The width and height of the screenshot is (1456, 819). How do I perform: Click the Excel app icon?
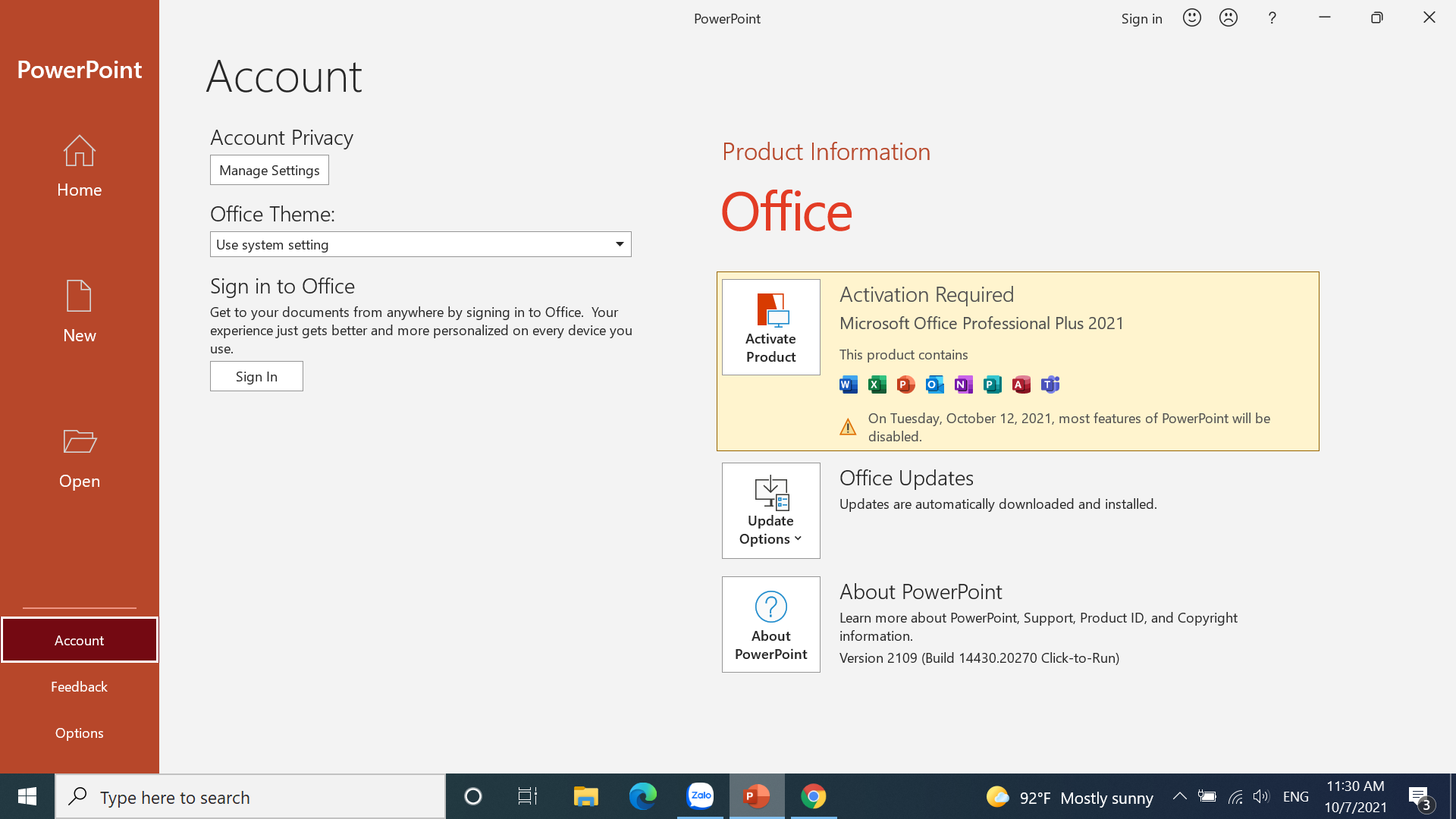click(877, 384)
